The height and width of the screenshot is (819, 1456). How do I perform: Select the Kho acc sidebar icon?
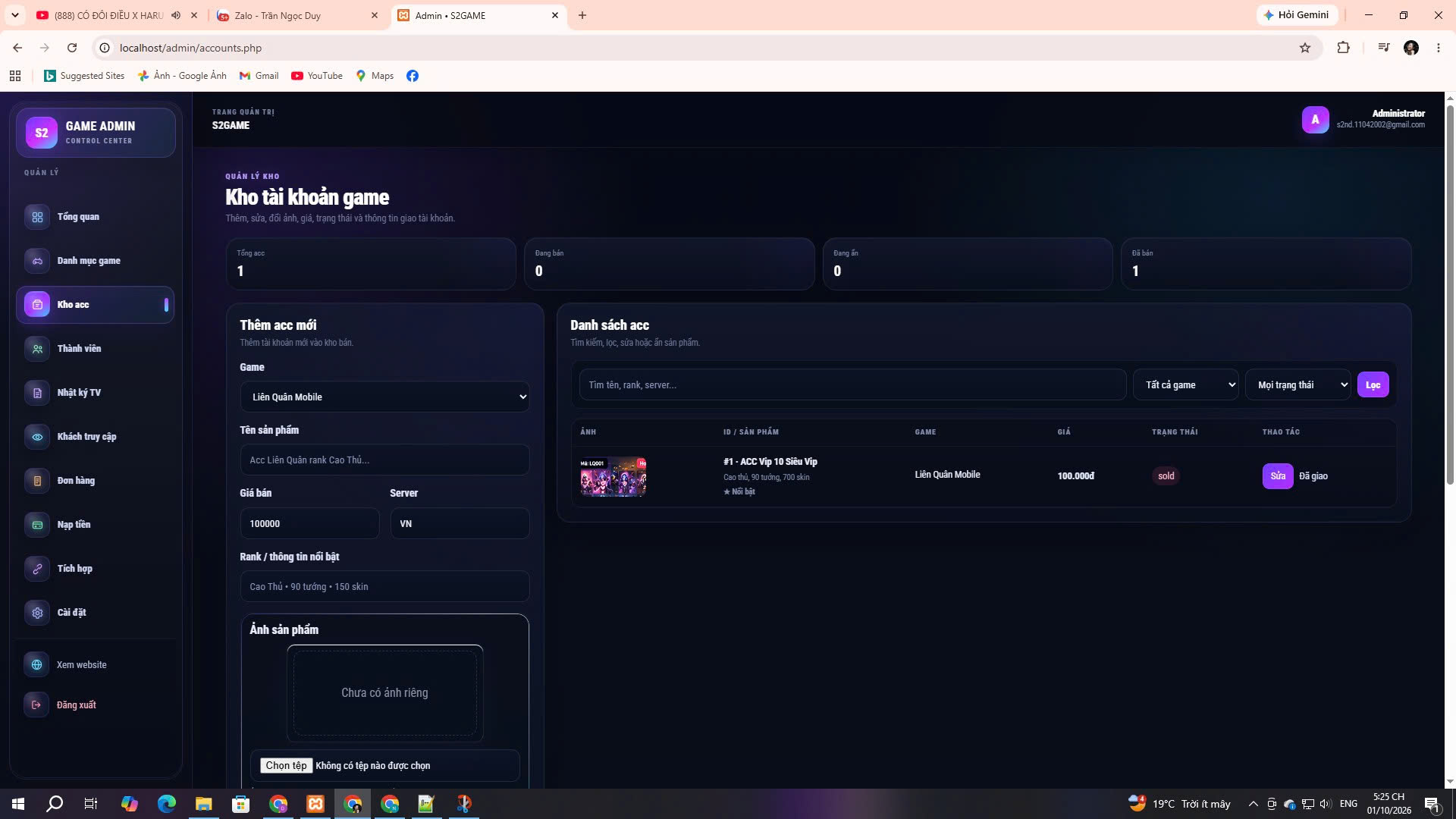pyautogui.click(x=37, y=305)
